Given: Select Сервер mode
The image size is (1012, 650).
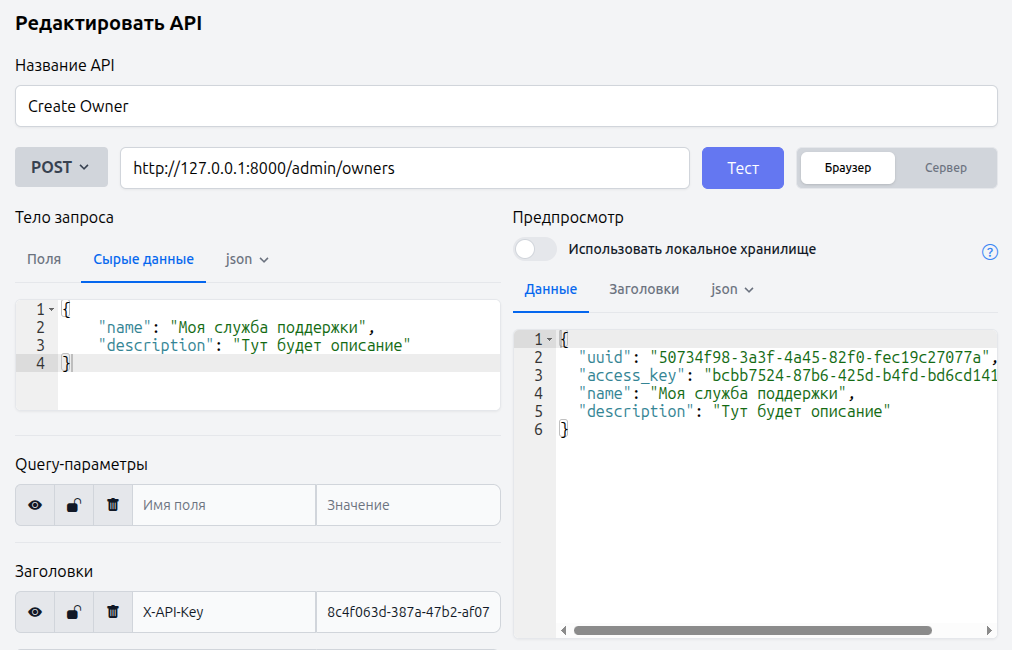Looking at the screenshot, I should click(946, 168).
